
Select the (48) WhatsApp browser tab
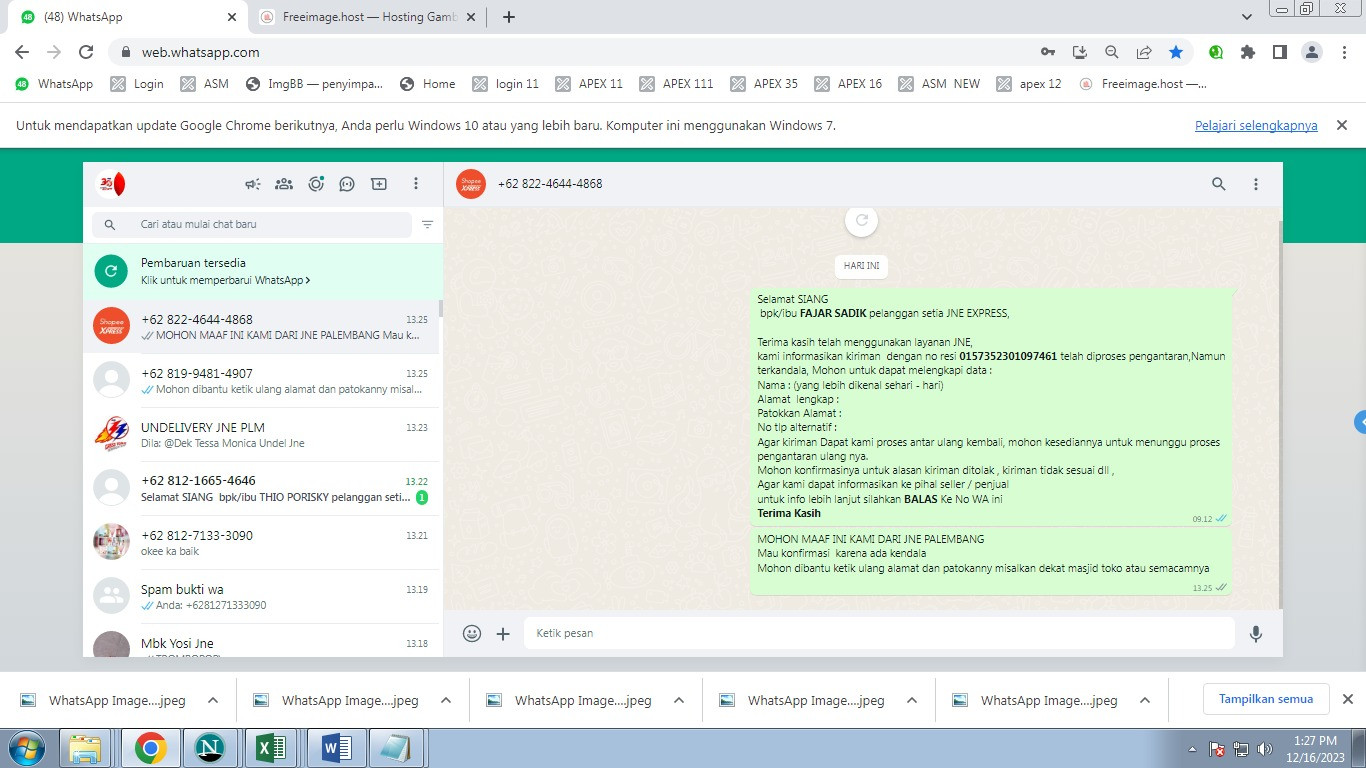tap(129, 17)
